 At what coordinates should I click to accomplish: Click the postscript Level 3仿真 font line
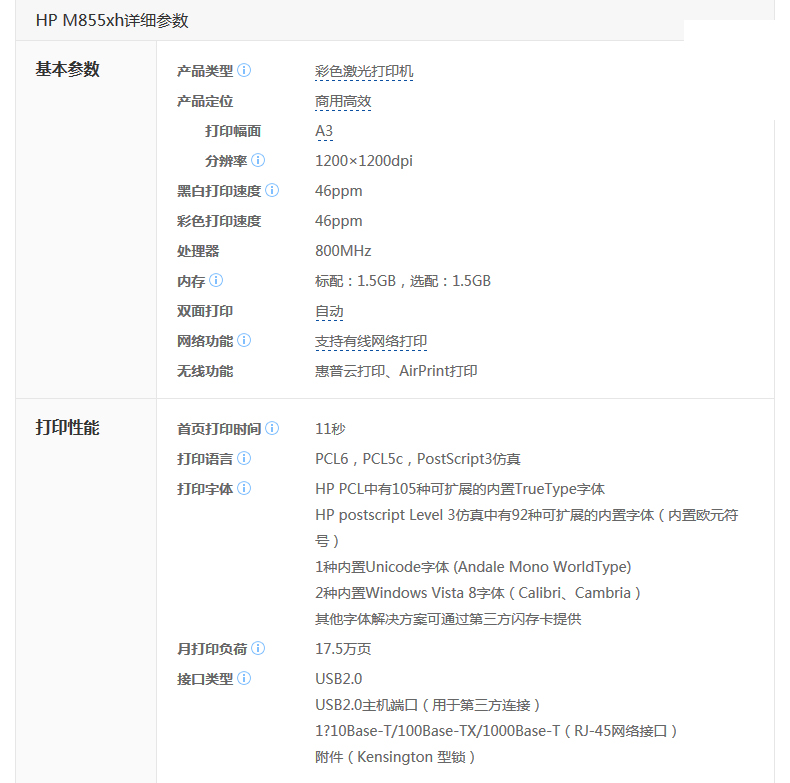click(x=526, y=528)
